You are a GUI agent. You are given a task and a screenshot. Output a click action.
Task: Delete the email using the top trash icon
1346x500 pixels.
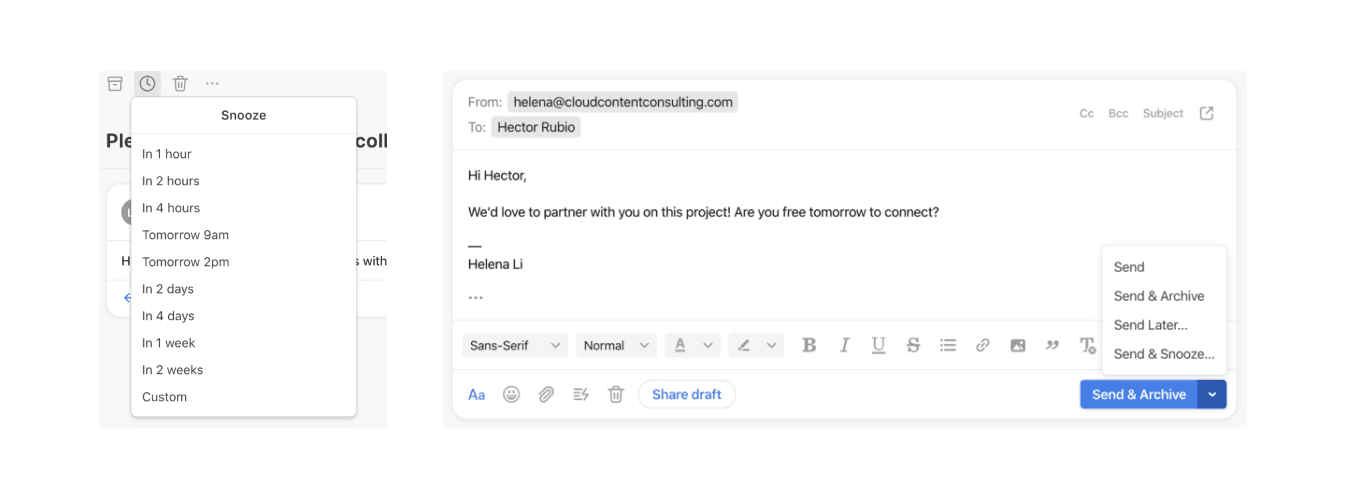pyautogui.click(x=180, y=84)
